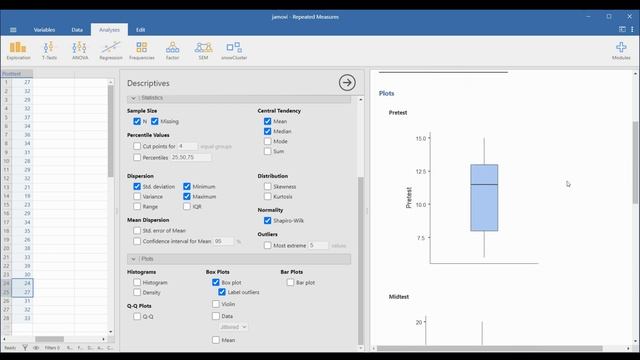
Task: Open the T-Tests analyses menu
Action: [49, 51]
